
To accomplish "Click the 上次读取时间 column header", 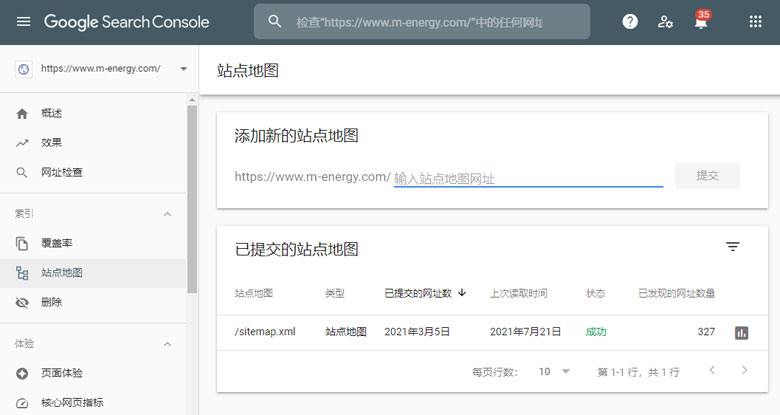I will (x=519, y=293).
